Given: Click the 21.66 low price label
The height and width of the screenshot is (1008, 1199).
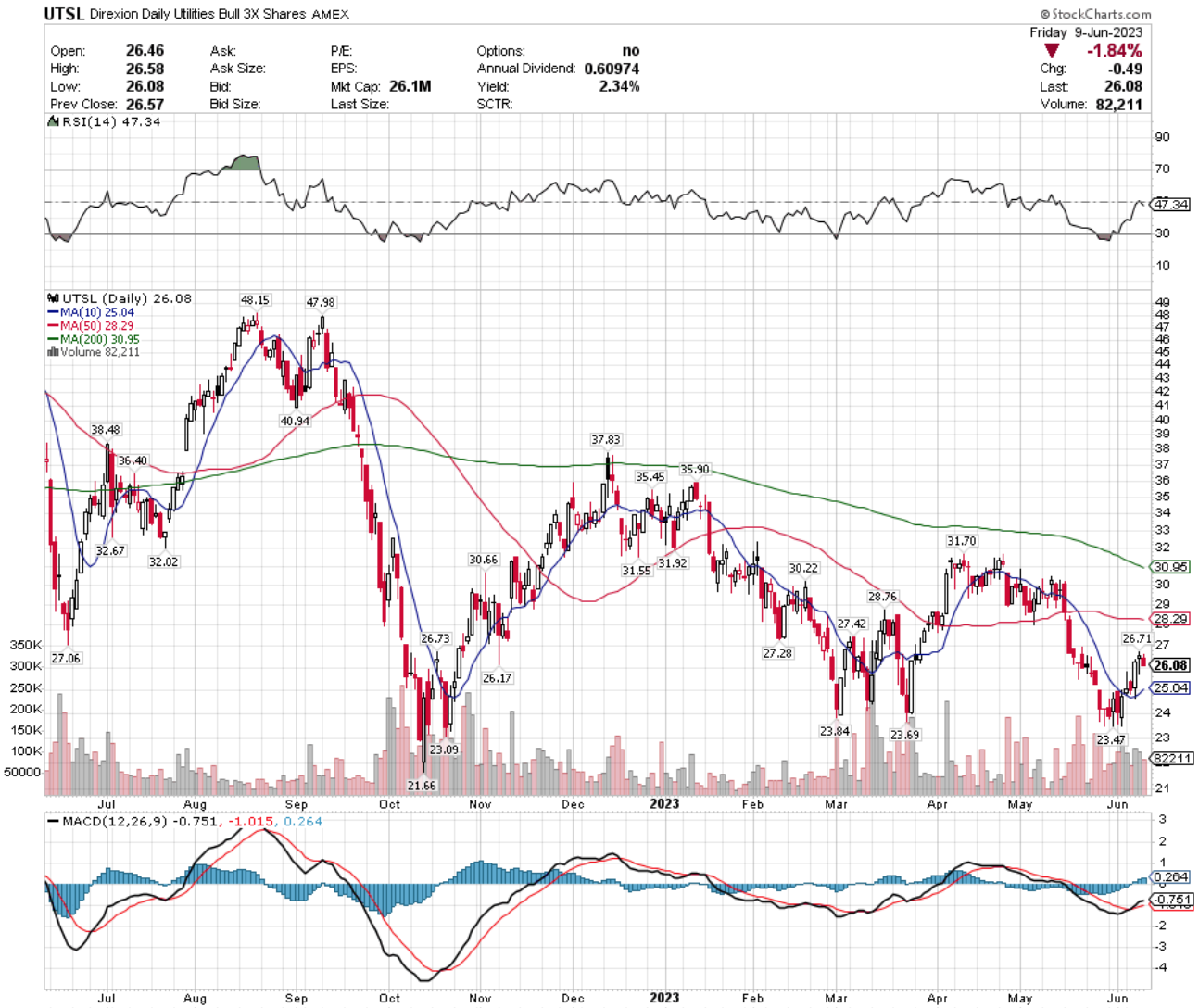Looking at the screenshot, I should tap(422, 786).
